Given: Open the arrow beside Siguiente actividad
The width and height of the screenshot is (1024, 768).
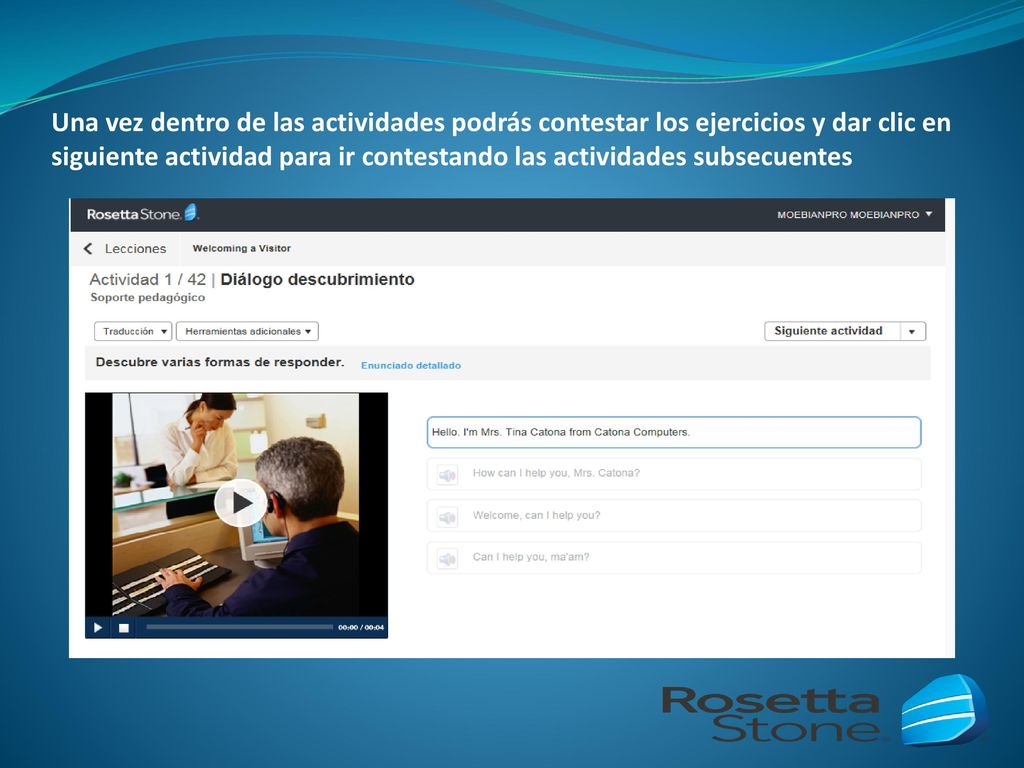Looking at the screenshot, I should tap(912, 331).
